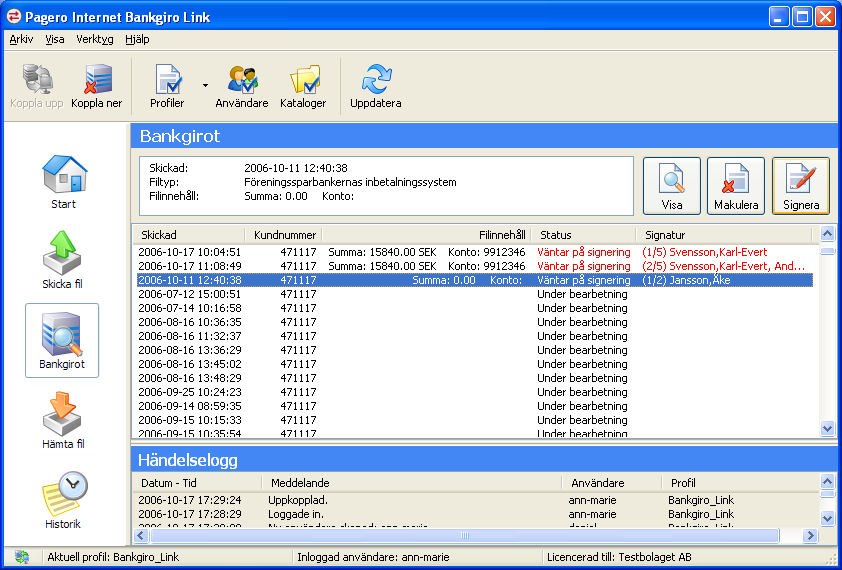Go to Start in the sidebar
Viewport: 842px width, 570px height.
pos(63,182)
